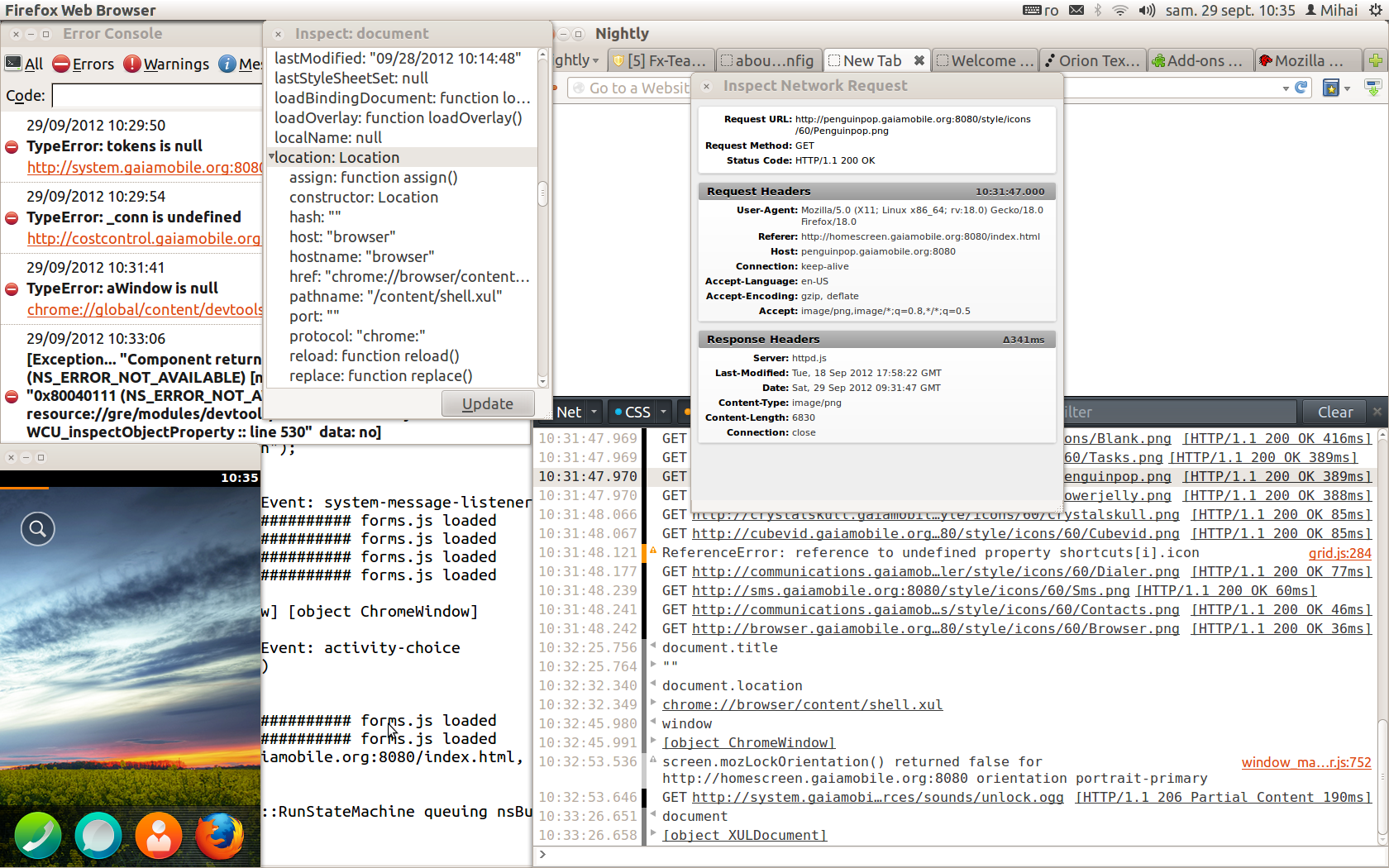Click the reload icon in the URL bar
This screenshot has height=868, width=1389.
tap(1301, 88)
